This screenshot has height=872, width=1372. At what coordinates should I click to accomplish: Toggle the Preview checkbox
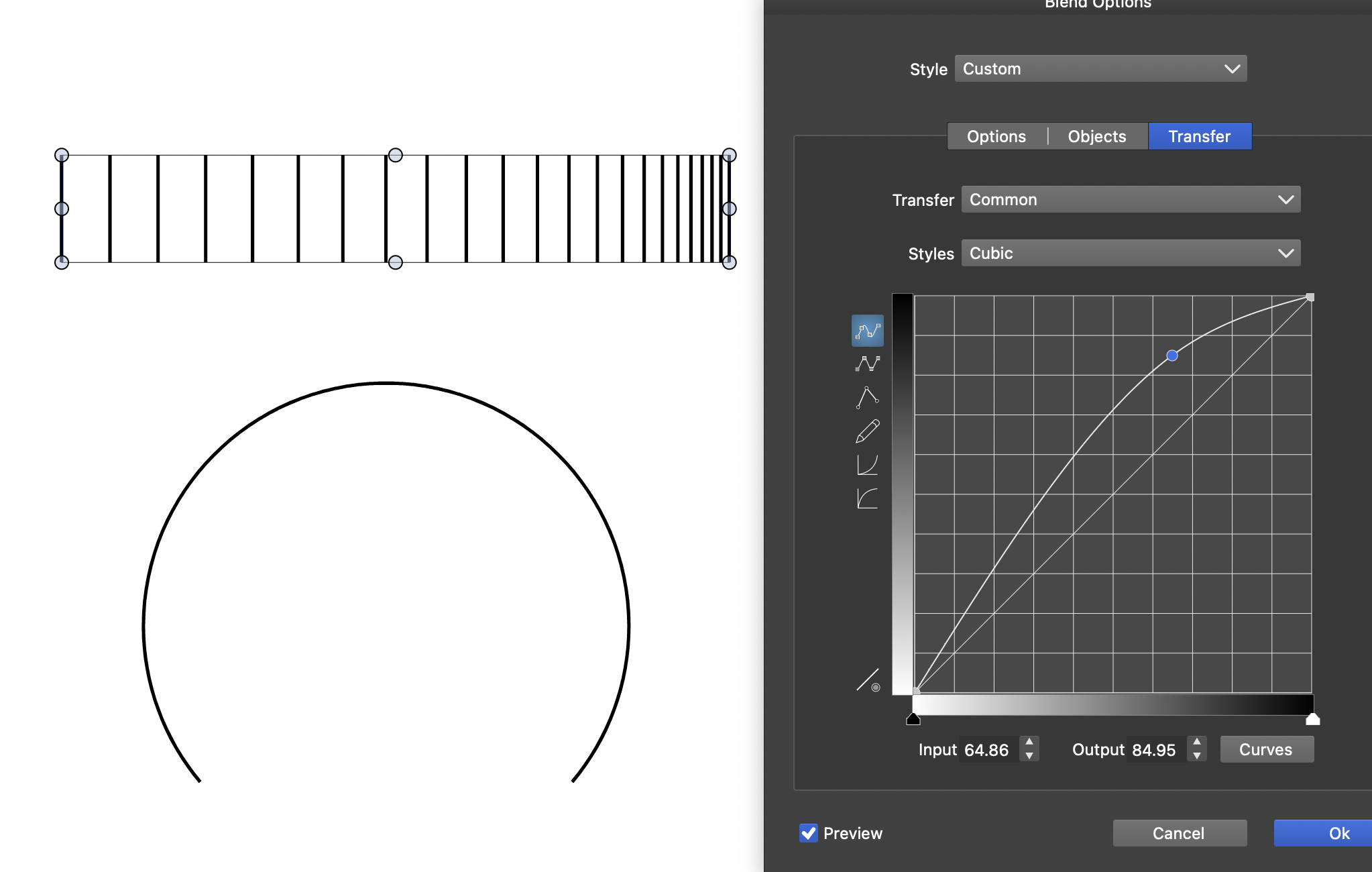tap(809, 833)
